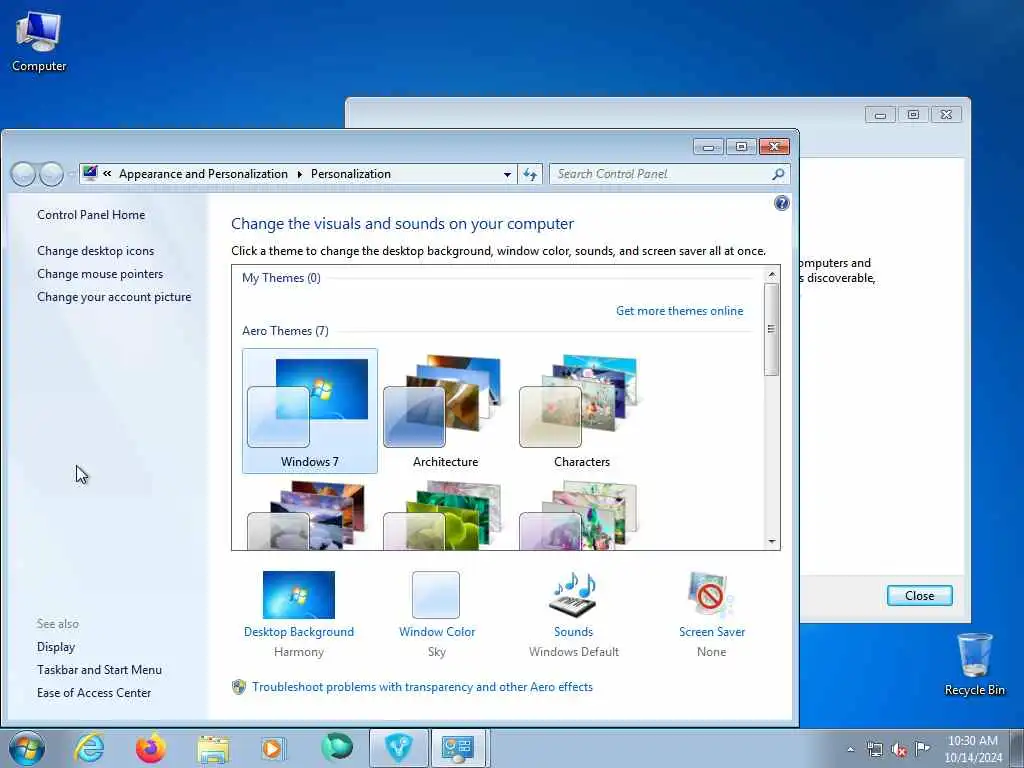Click the Personalization breadcrumb
This screenshot has height=768, width=1024.
point(351,174)
